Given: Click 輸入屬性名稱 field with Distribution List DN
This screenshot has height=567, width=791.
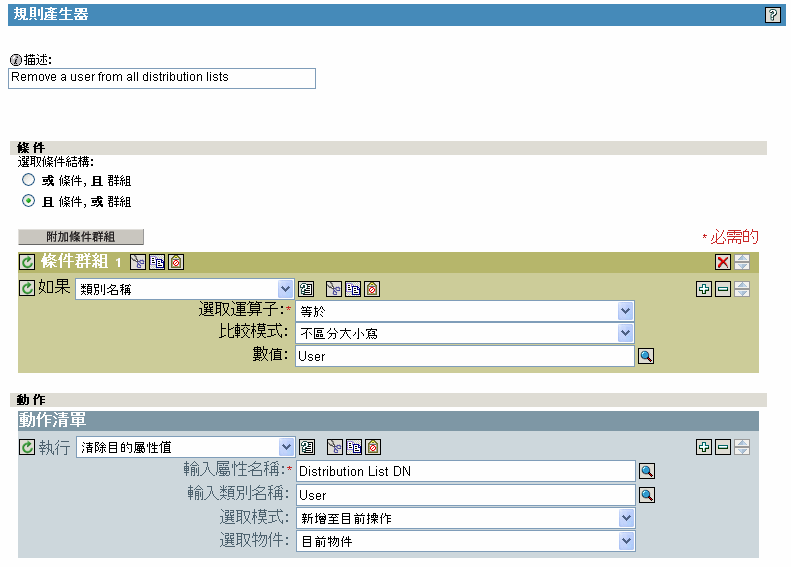Looking at the screenshot, I should click(466, 471).
